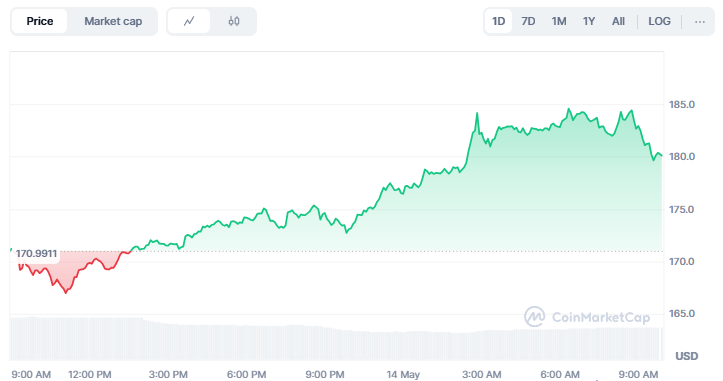Open the three-dot more options menu

point(699,21)
